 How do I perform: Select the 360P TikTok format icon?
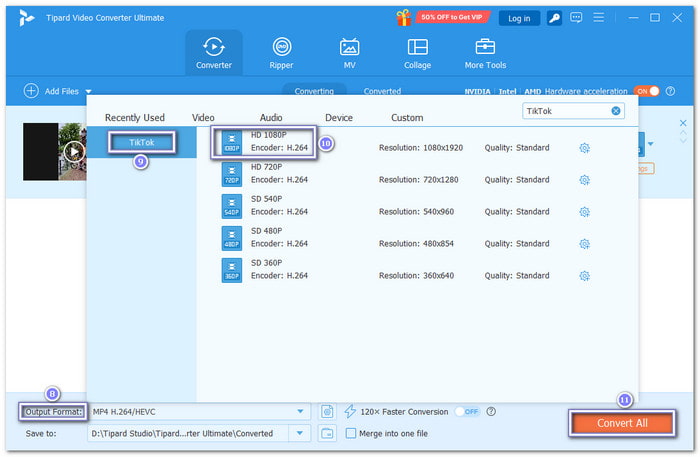(x=232, y=270)
